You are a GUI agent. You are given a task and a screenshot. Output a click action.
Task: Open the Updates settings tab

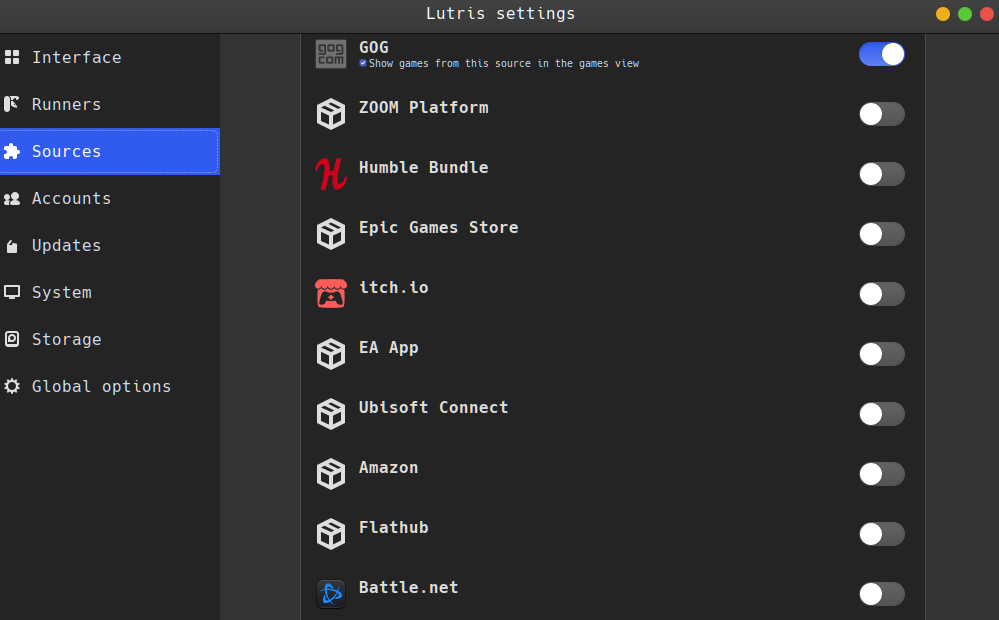pyautogui.click(x=110, y=245)
